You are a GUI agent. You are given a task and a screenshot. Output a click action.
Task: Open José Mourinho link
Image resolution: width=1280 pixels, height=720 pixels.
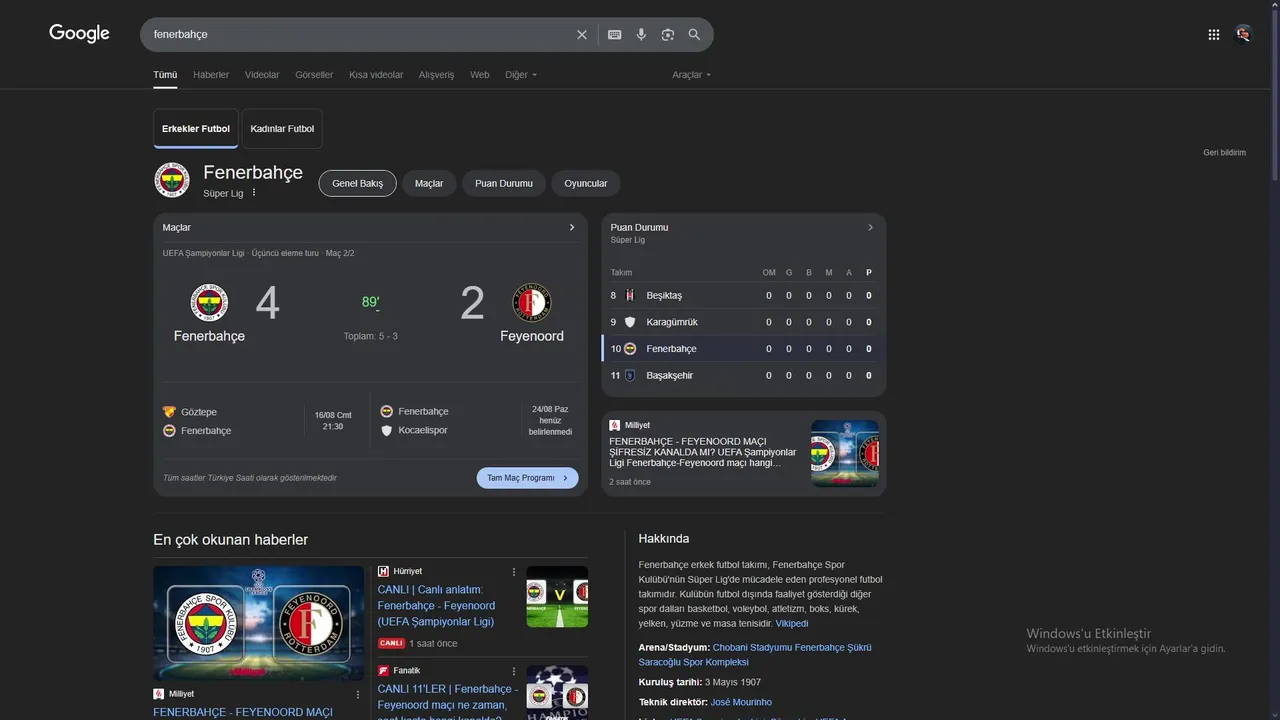pyautogui.click(x=741, y=702)
